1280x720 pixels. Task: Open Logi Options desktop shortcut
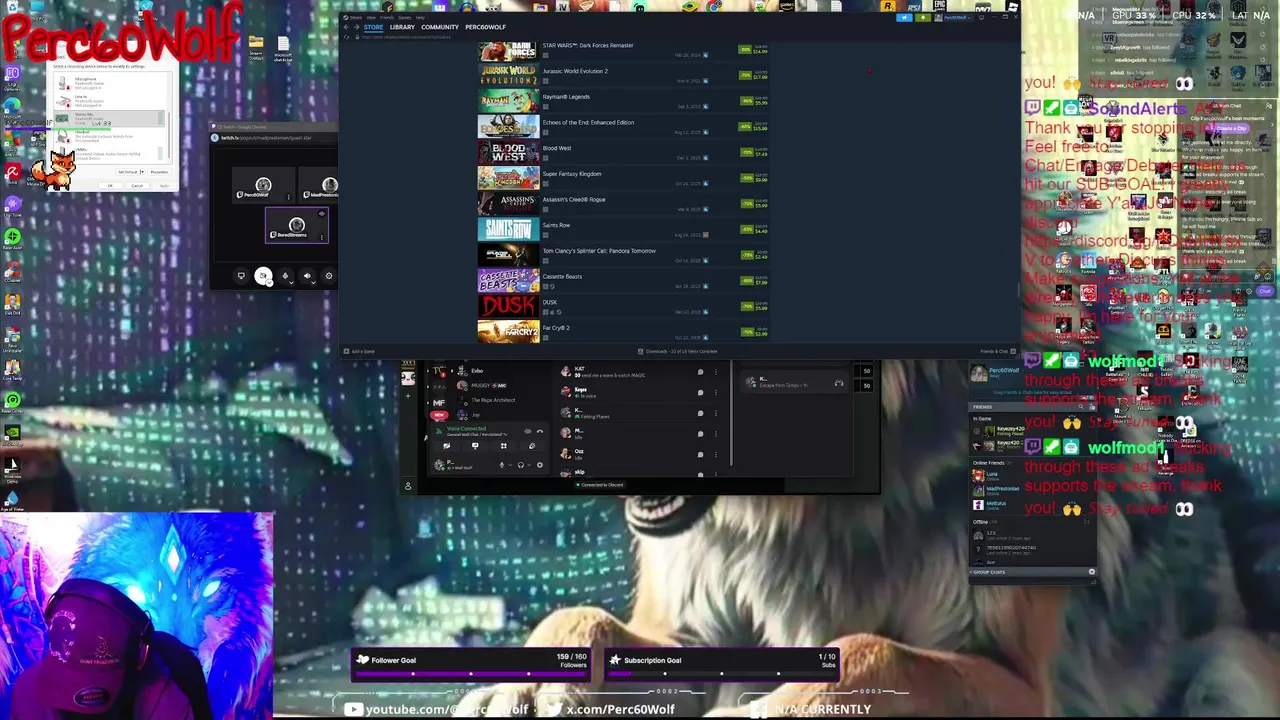pos(12,76)
